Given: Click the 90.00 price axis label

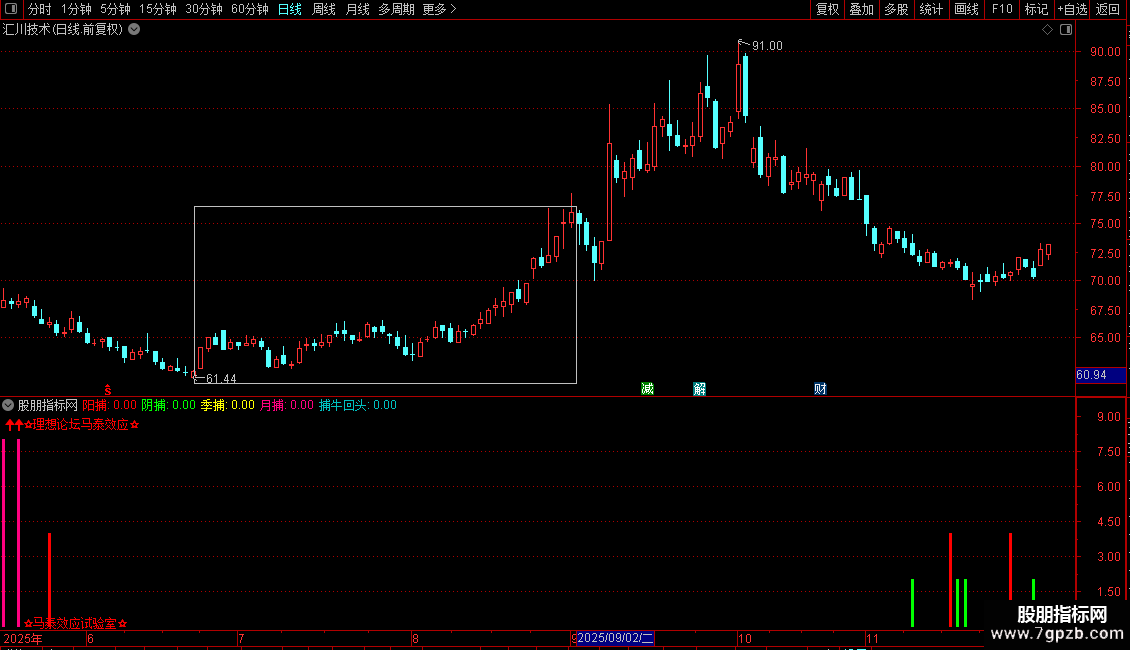Looking at the screenshot, I should [x=1105, y=52].
